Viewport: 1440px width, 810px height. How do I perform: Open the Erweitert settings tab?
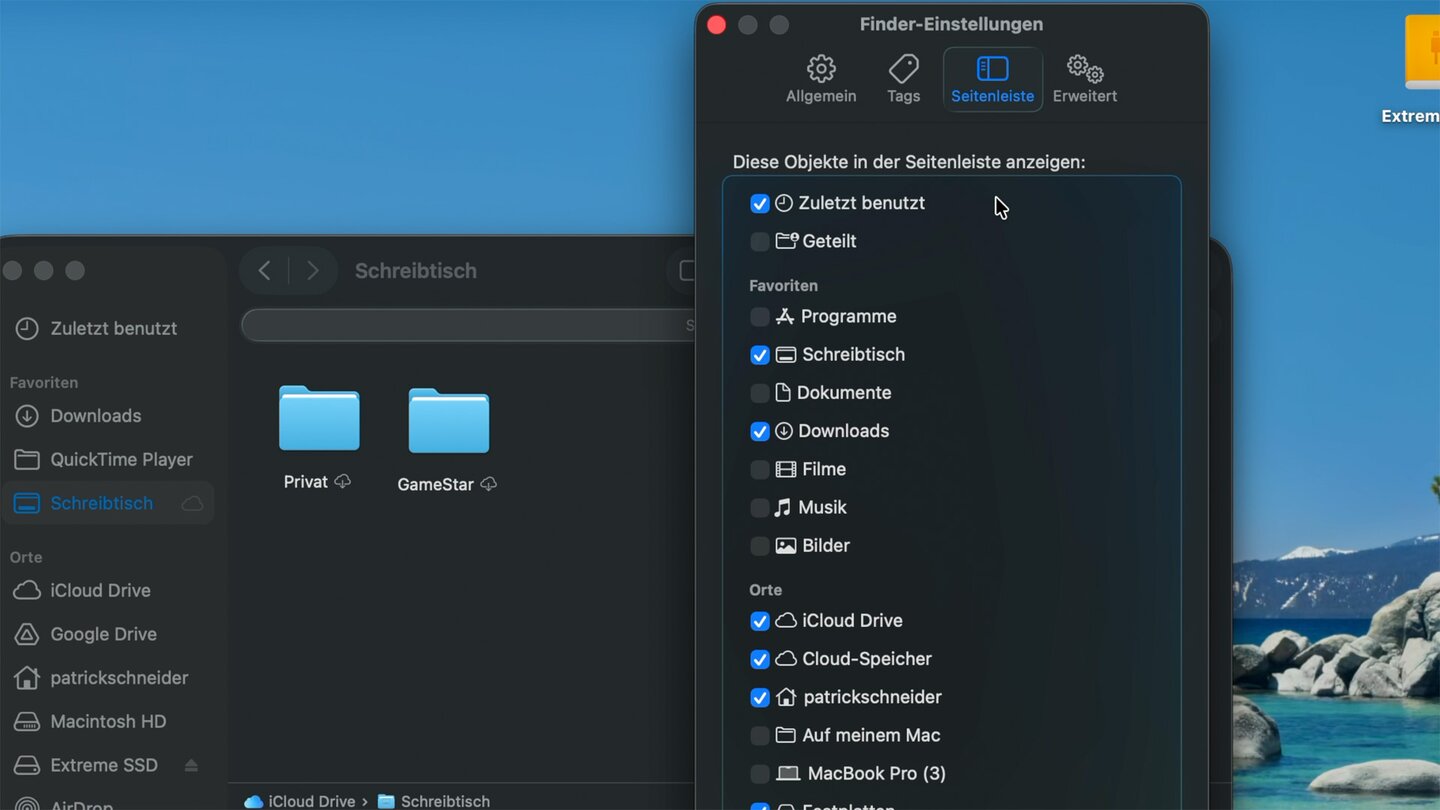point(1084,79)
